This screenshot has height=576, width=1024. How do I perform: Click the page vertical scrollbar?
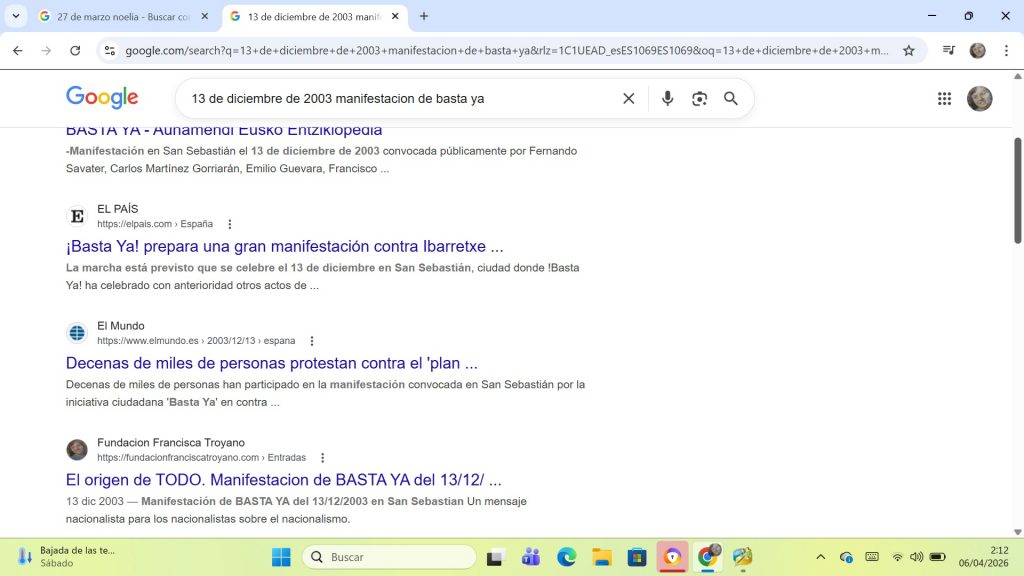point(1018,190)
